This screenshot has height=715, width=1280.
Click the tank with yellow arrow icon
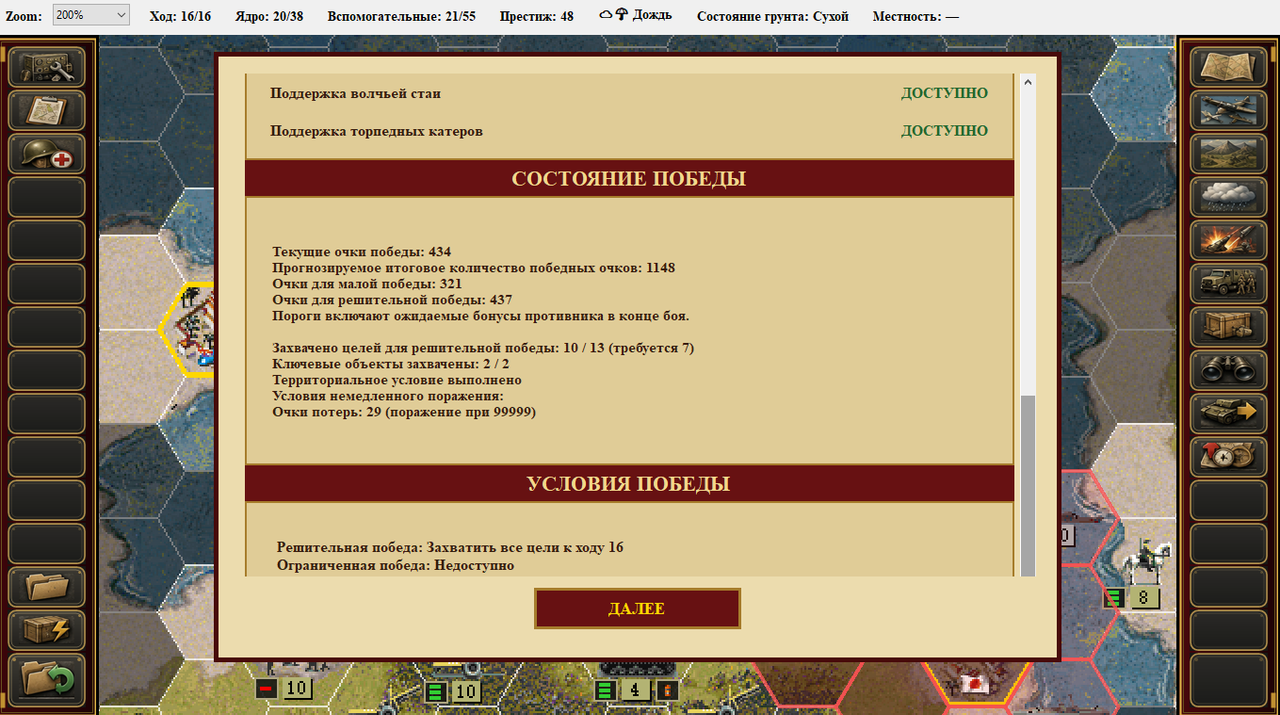coord(1227,414)
